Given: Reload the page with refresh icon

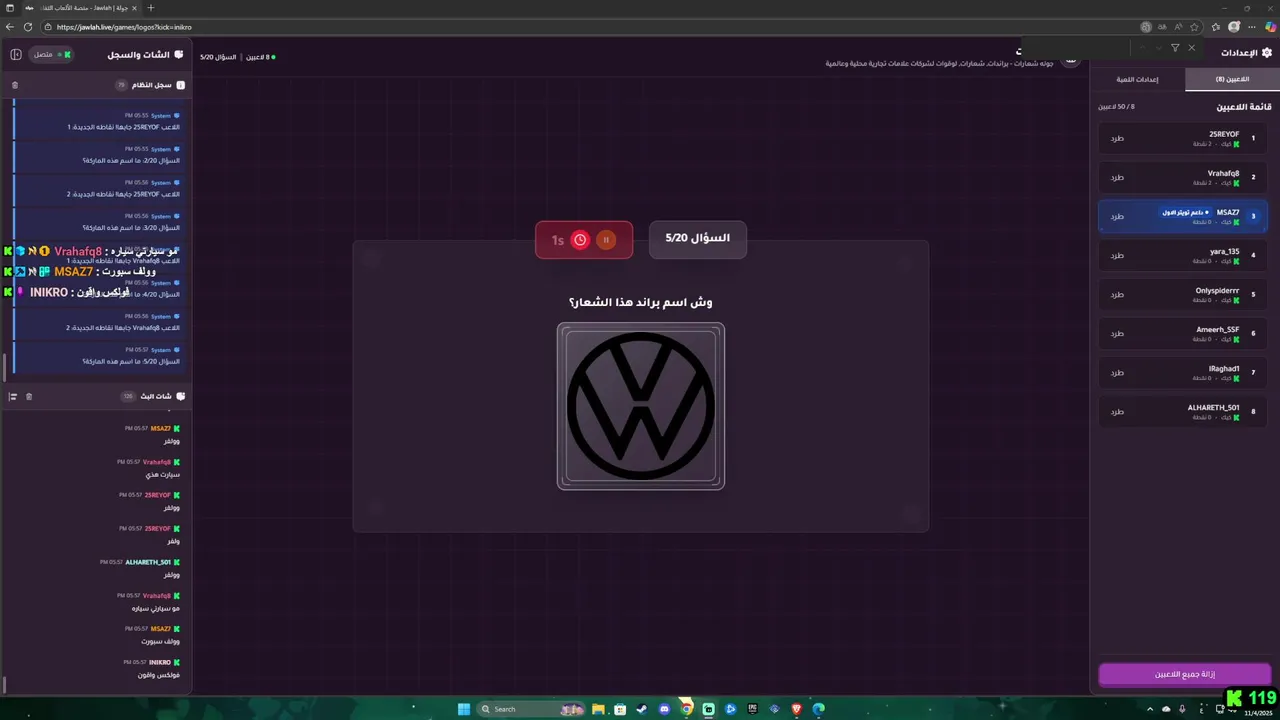Looking at the screenshot, I should (27, 27).
